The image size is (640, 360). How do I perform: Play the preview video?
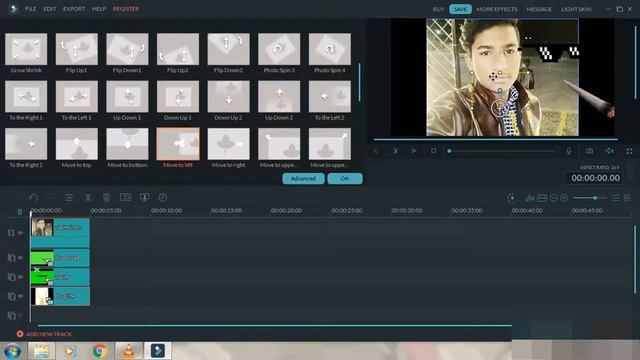tap(414, 151)
